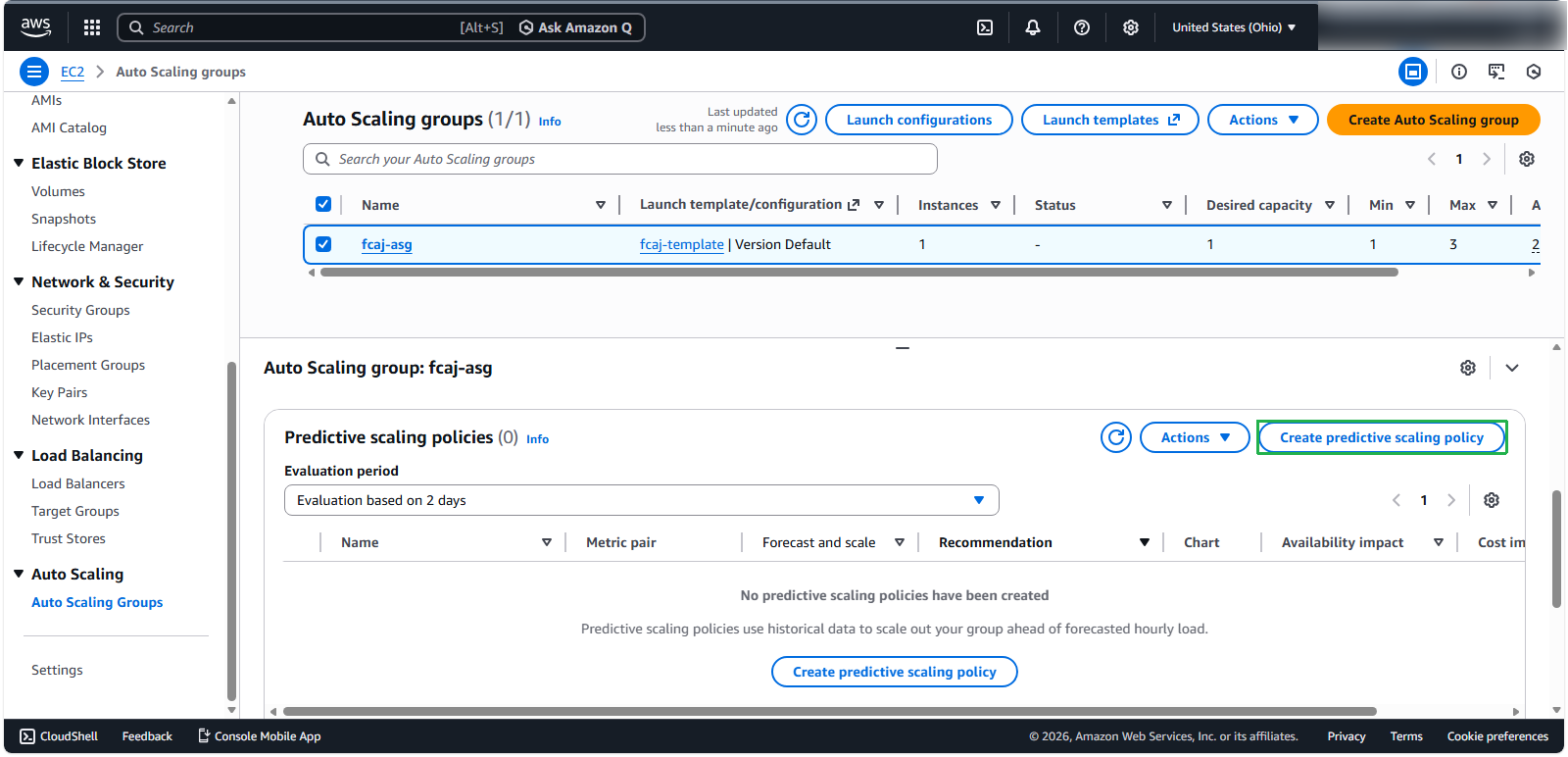
Task: Collapse the Elastic Block Store section
Action: pyautogui.click(x=19, y=163)
